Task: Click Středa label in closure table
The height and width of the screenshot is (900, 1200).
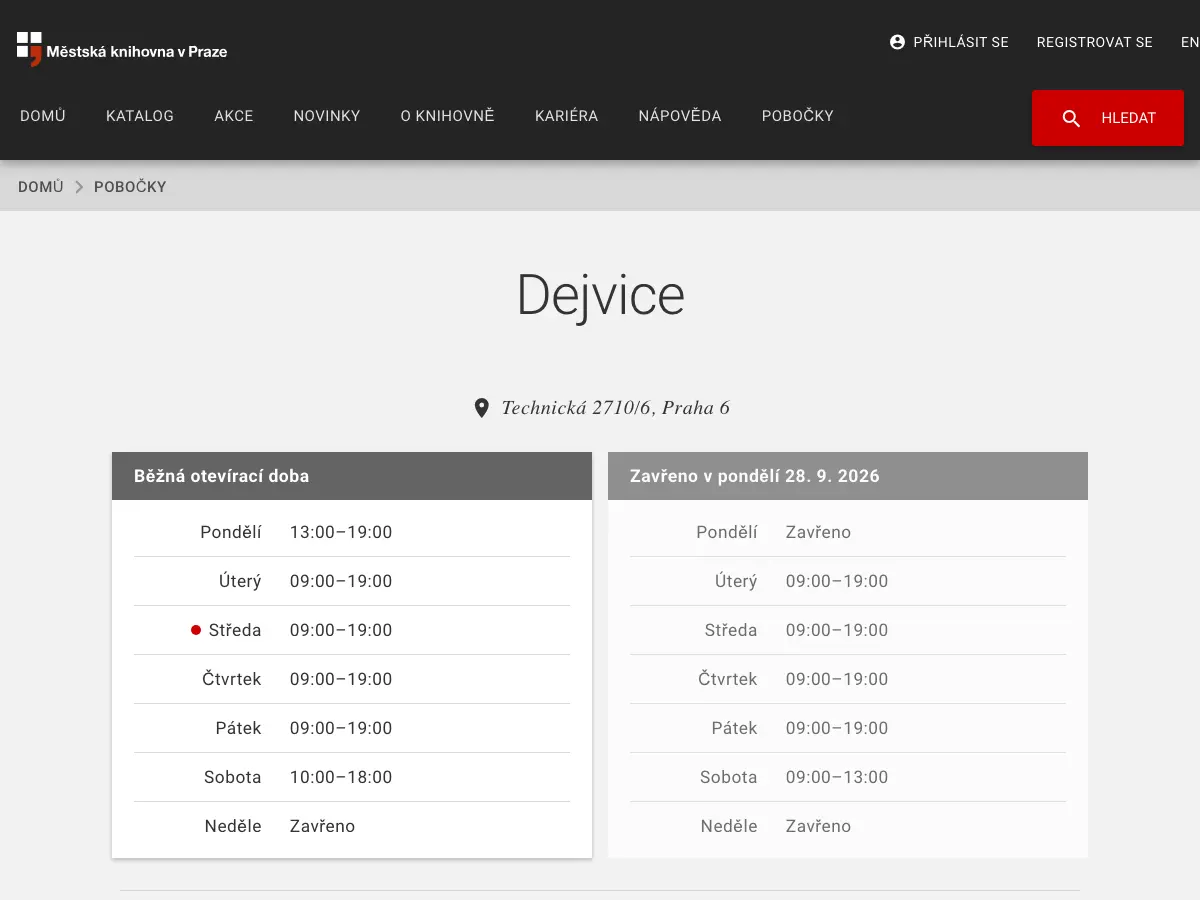Action: (731, 630)
